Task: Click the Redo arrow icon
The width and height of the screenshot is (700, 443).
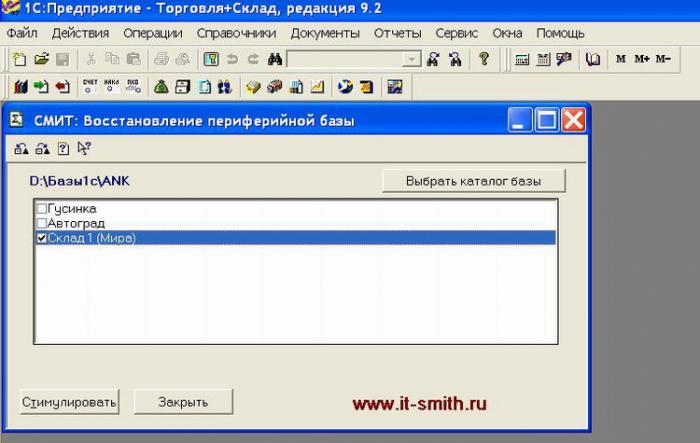Action: click(253, 59)
